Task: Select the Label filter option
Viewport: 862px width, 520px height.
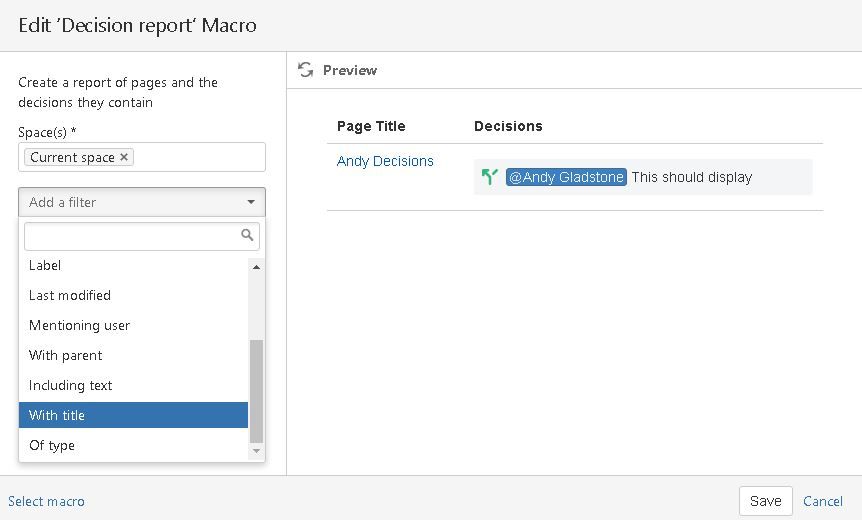Action: (45, 266)
